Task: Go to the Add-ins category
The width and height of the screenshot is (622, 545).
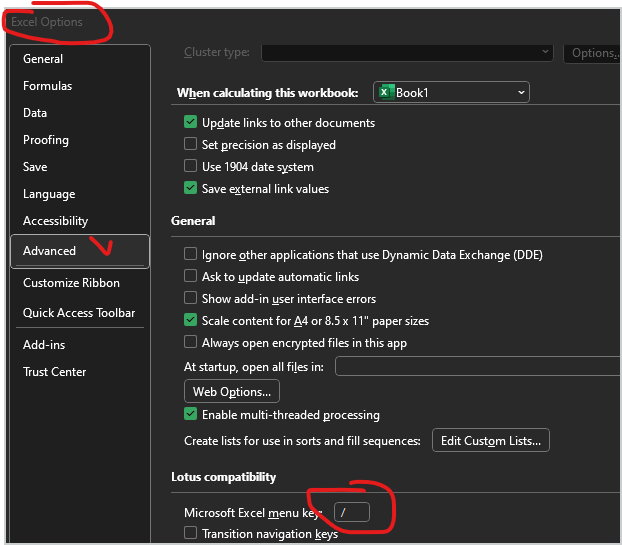Action: tap(44, 345)
